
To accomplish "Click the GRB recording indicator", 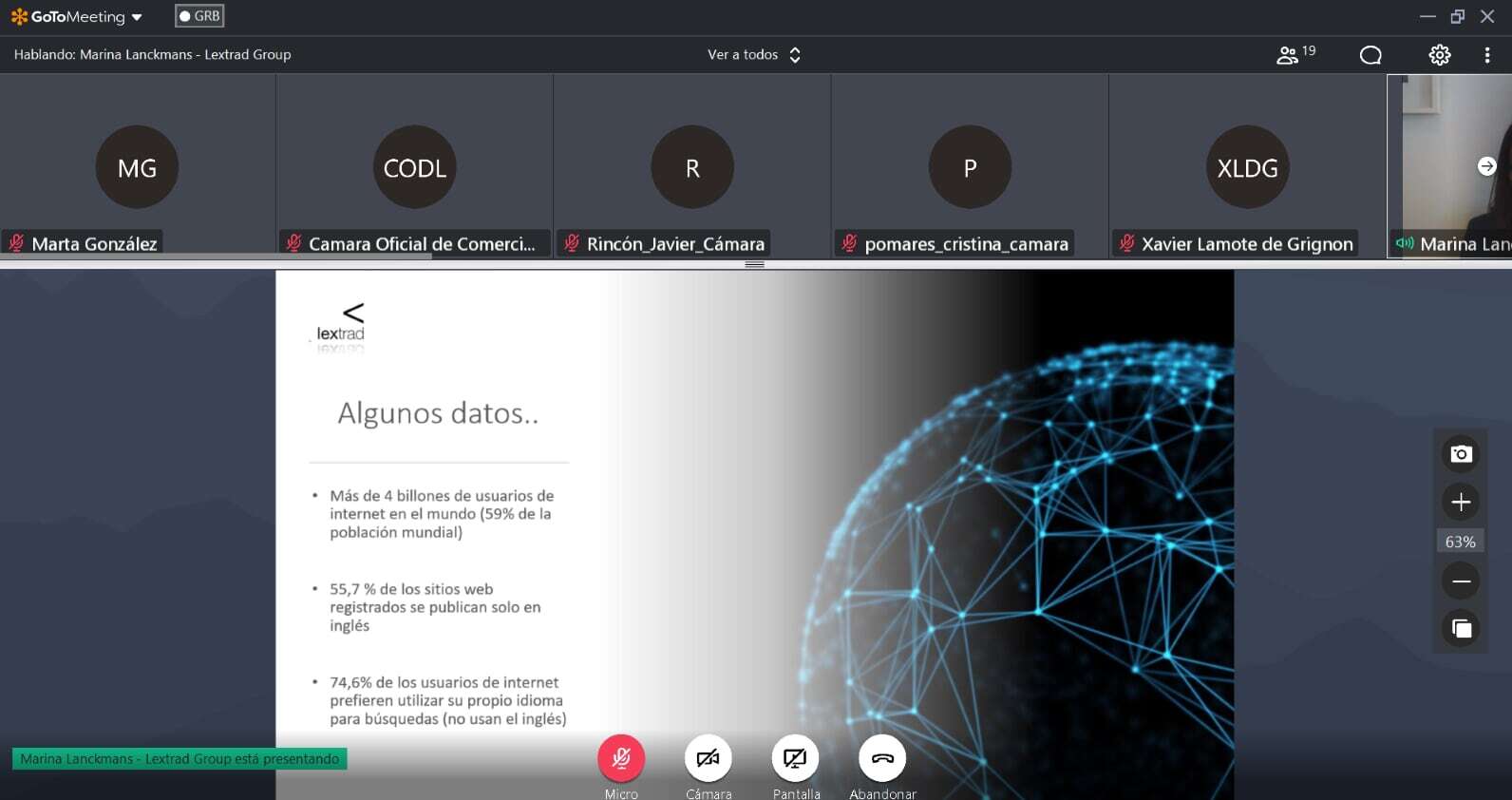I will 199,16.
